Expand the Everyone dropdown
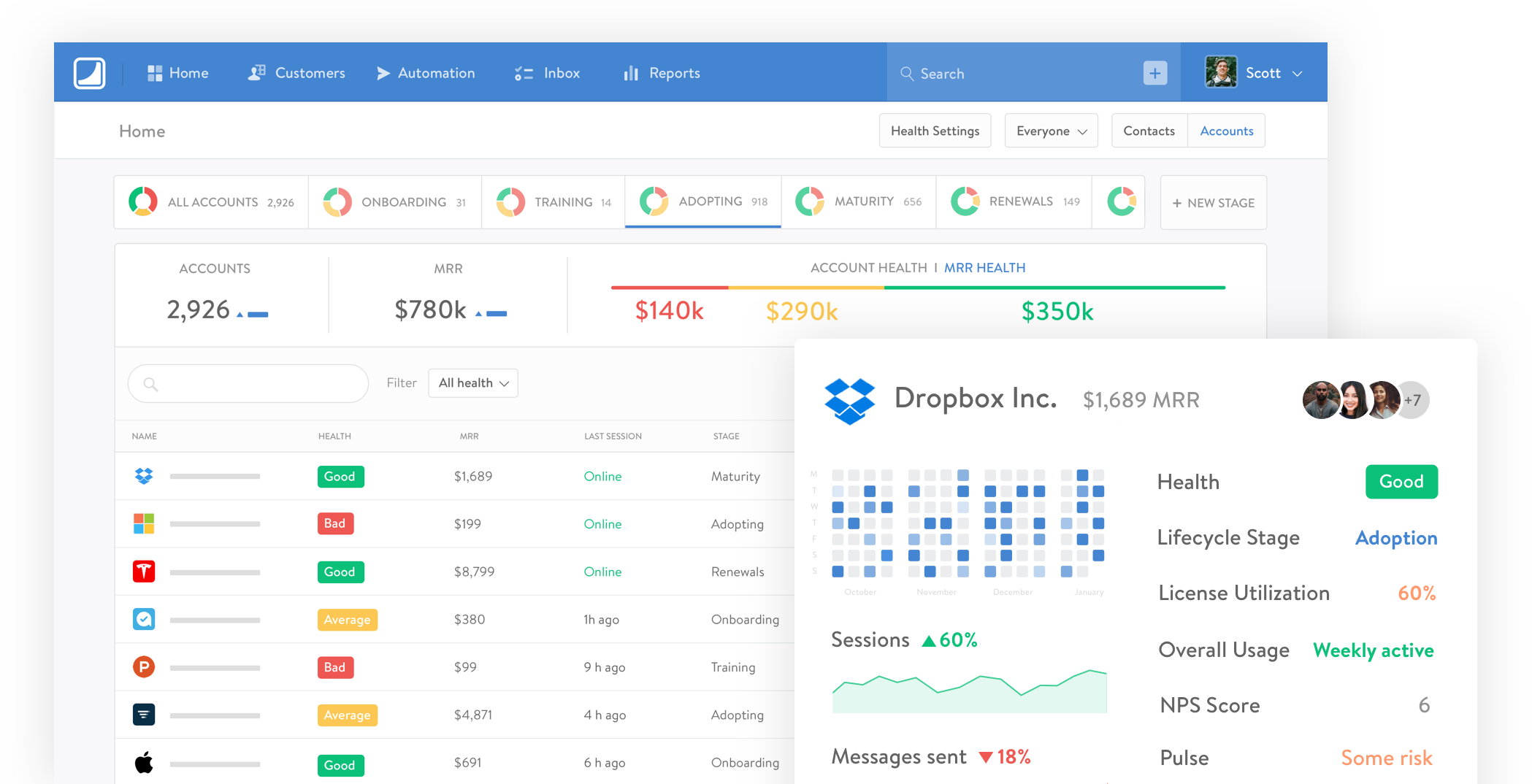 tap(1052, 131)
